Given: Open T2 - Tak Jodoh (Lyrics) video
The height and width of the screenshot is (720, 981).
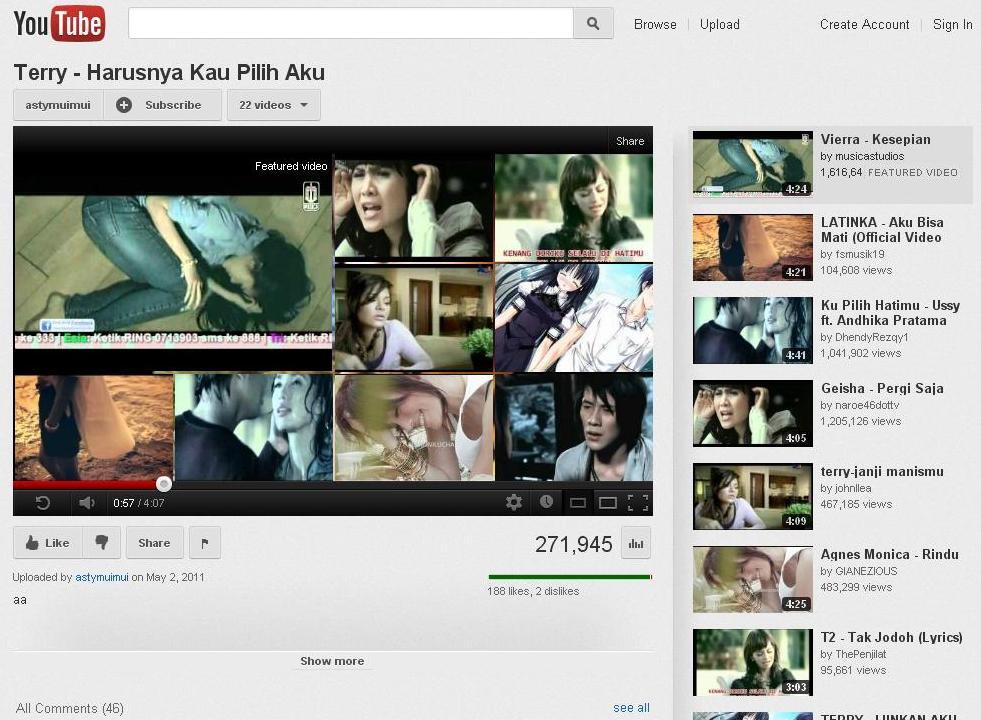Looking at the screenshot, I should pyautogui.click(x=892, y=637).
